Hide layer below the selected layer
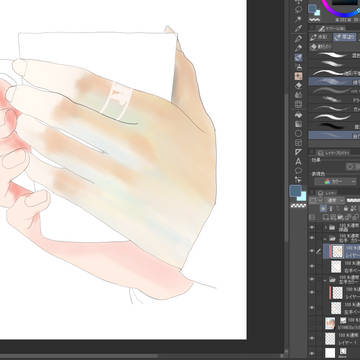Image resolution: width=360 pixels, height=360 pixels. pos(312,266)
